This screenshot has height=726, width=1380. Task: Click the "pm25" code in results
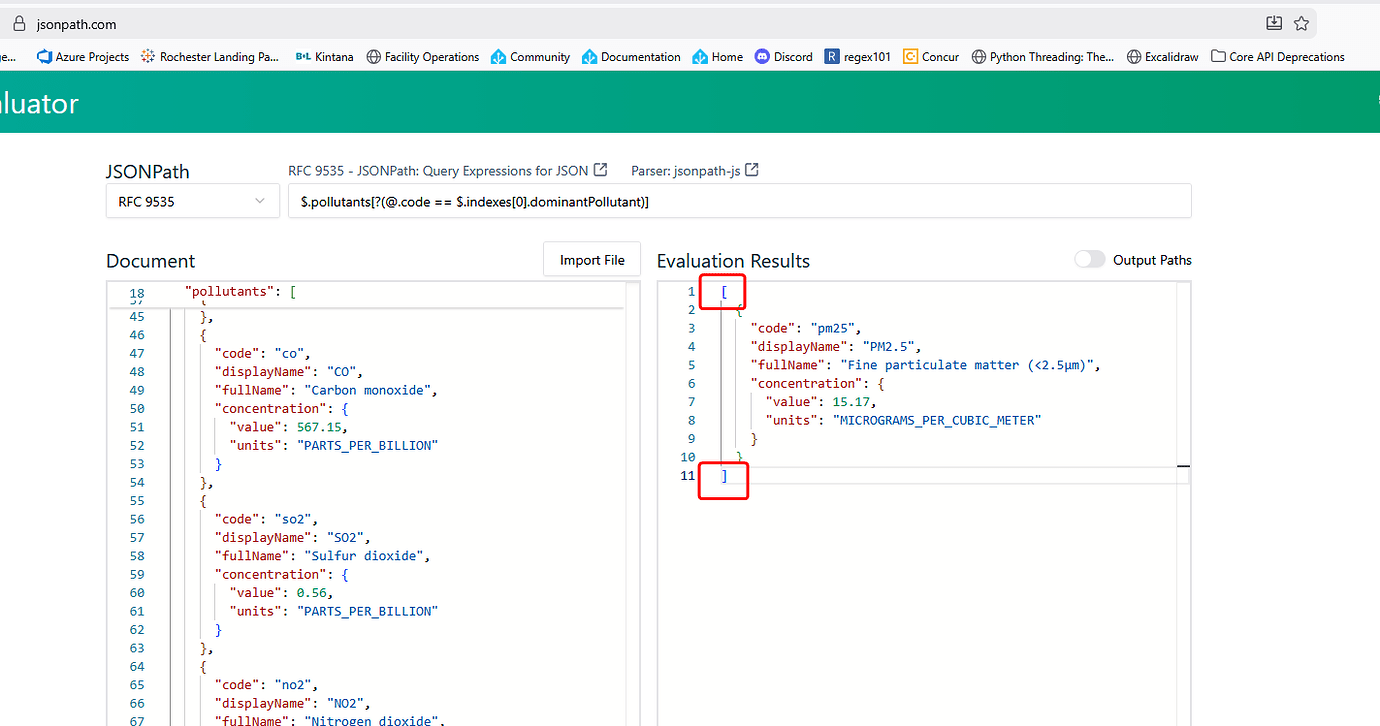coord(833,328)
